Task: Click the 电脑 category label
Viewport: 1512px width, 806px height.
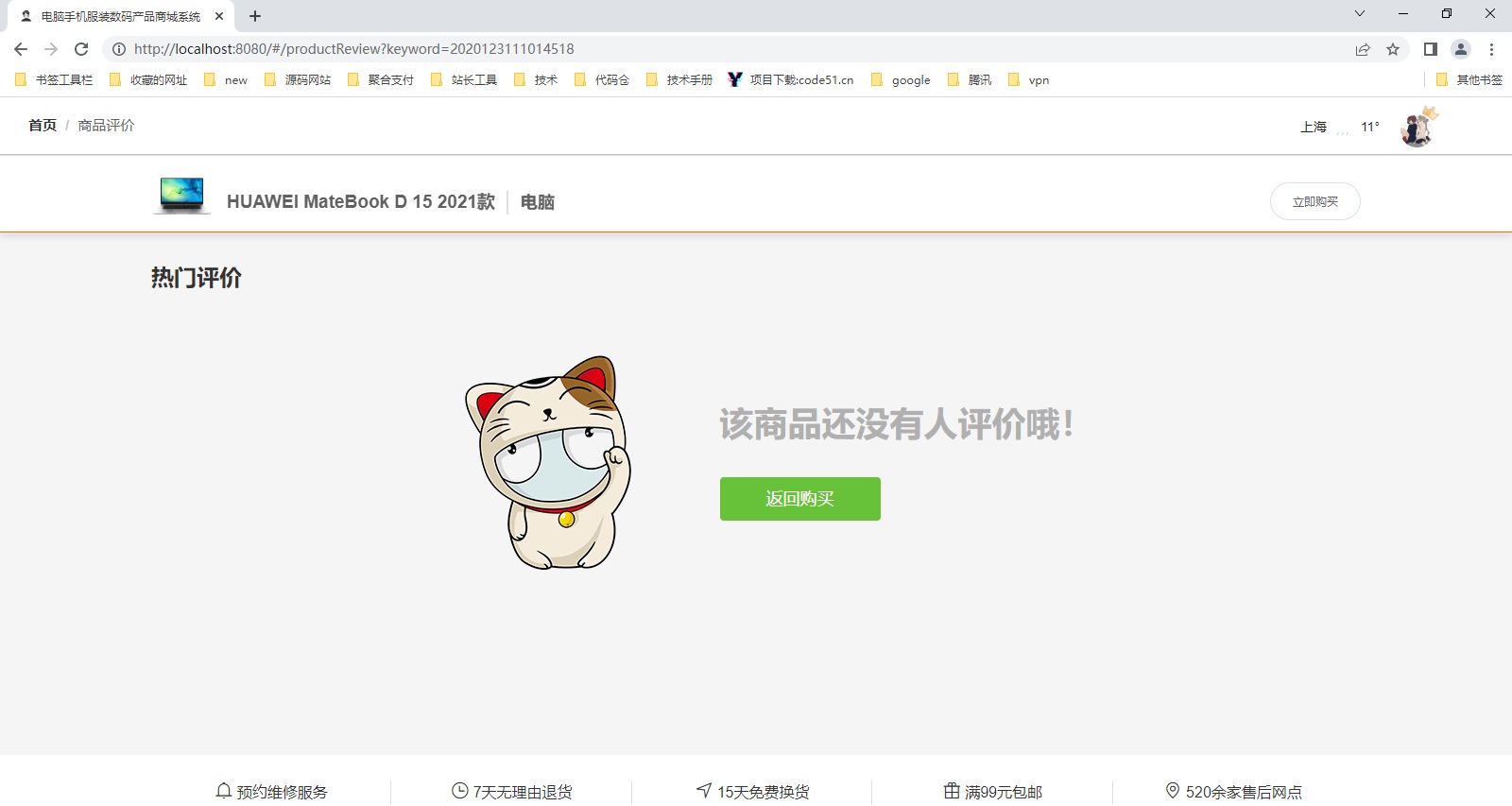Action: [538, 202]
